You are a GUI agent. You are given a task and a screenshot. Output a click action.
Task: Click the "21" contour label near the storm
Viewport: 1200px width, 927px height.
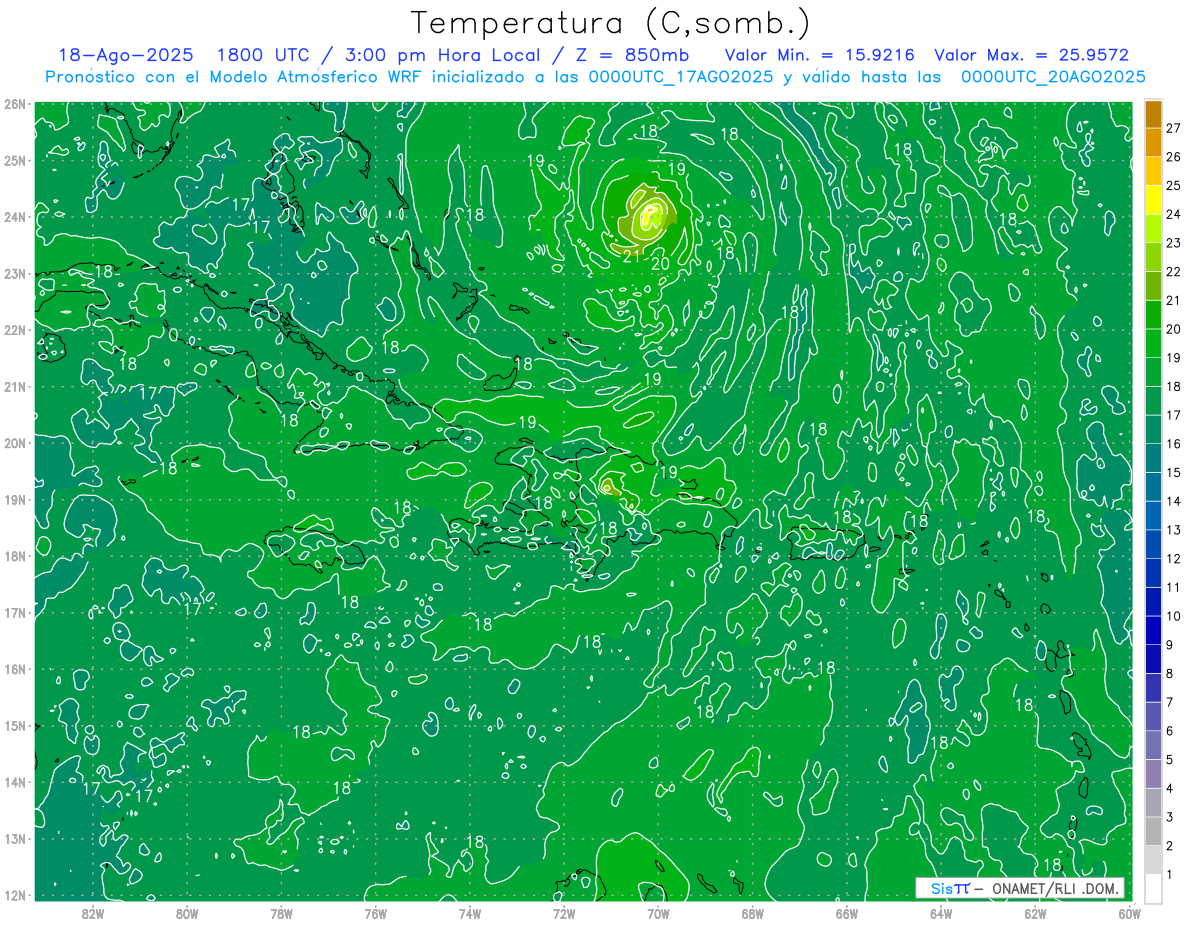631,257
